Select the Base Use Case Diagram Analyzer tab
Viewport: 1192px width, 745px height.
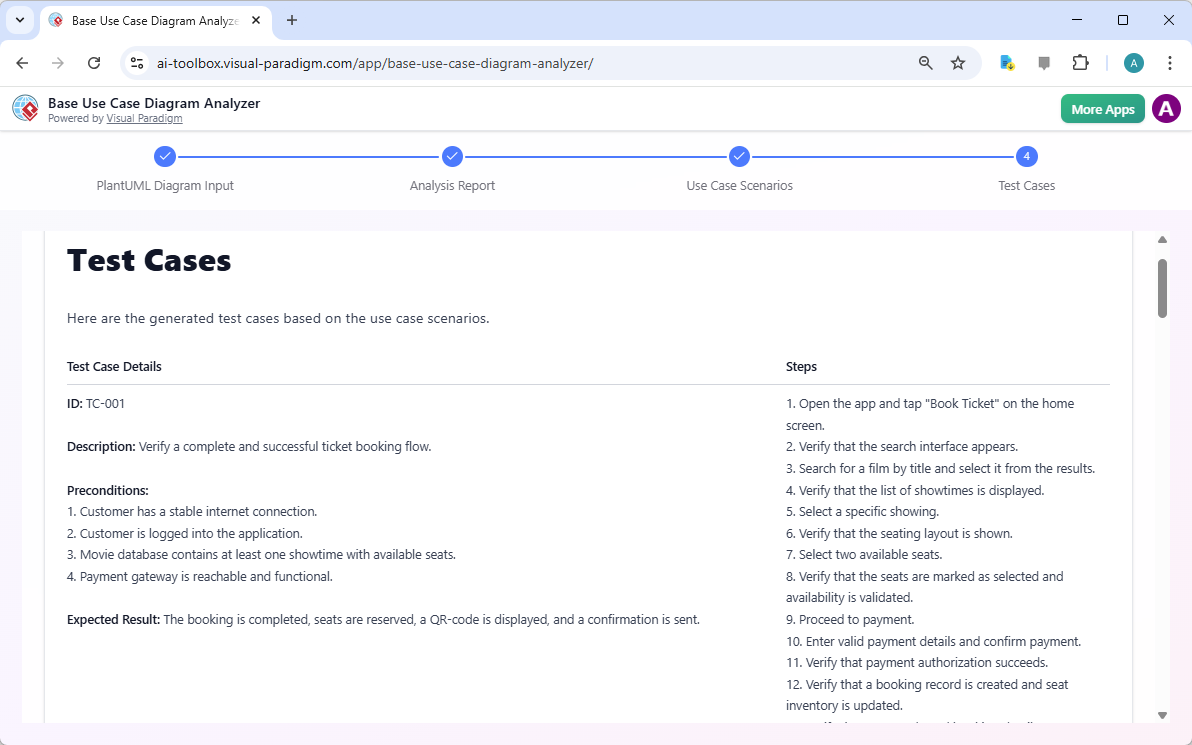[x=150, y=20]
